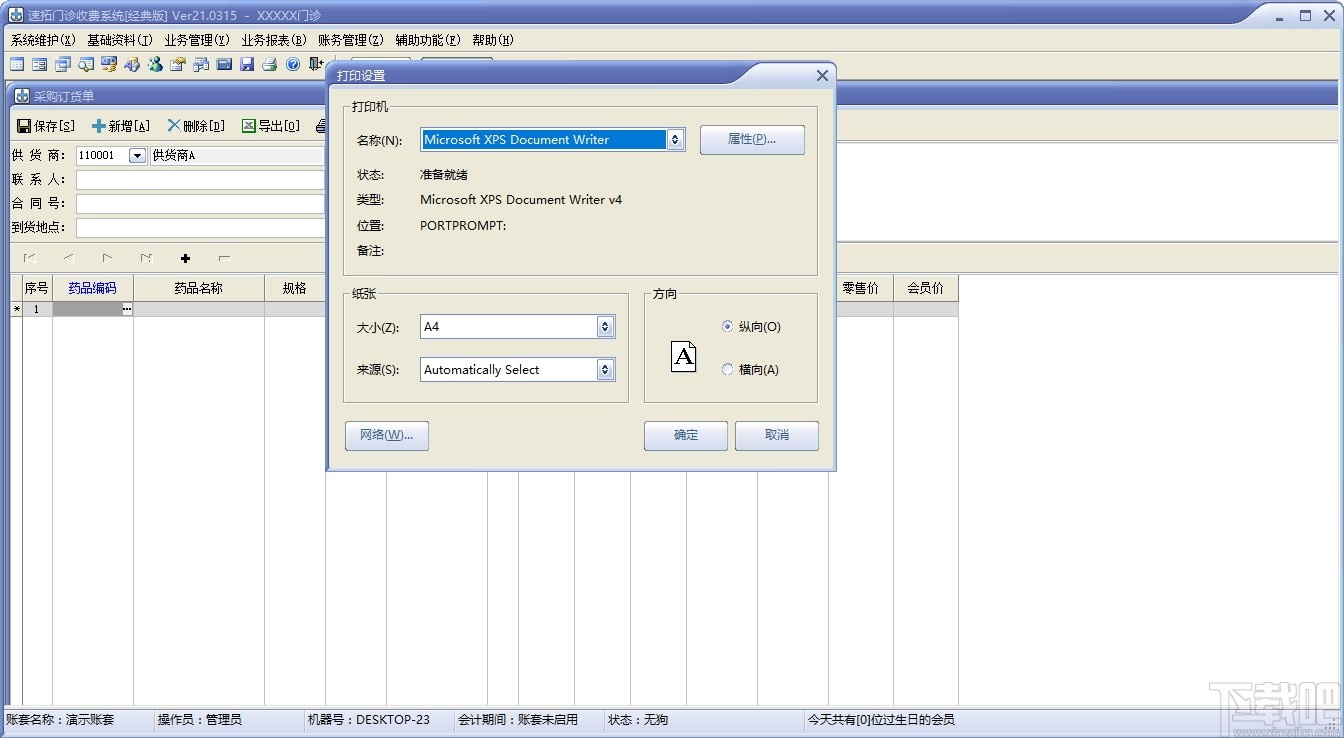Click the 属性 printer properties button

(752, 140)
